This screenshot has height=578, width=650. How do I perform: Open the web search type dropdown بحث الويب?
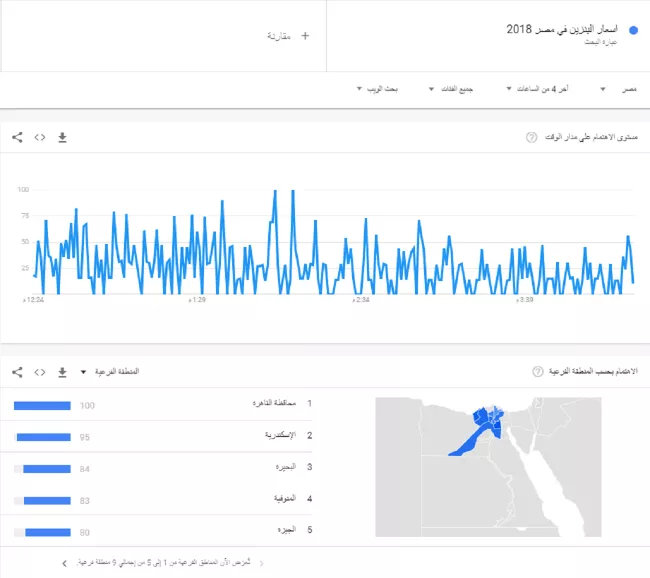pos(378,90)
